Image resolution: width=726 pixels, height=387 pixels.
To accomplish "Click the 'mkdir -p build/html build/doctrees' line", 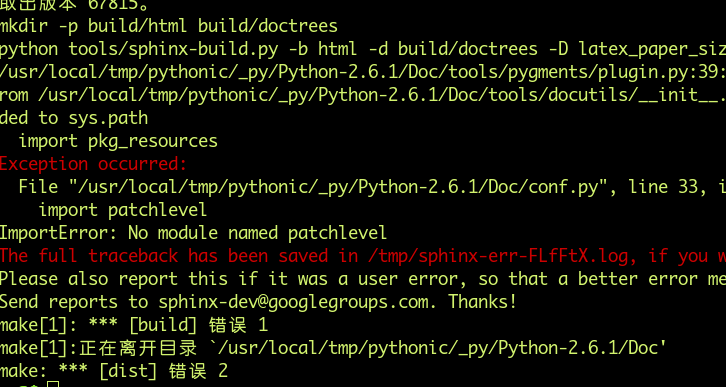I will click(x=169, y=25).
